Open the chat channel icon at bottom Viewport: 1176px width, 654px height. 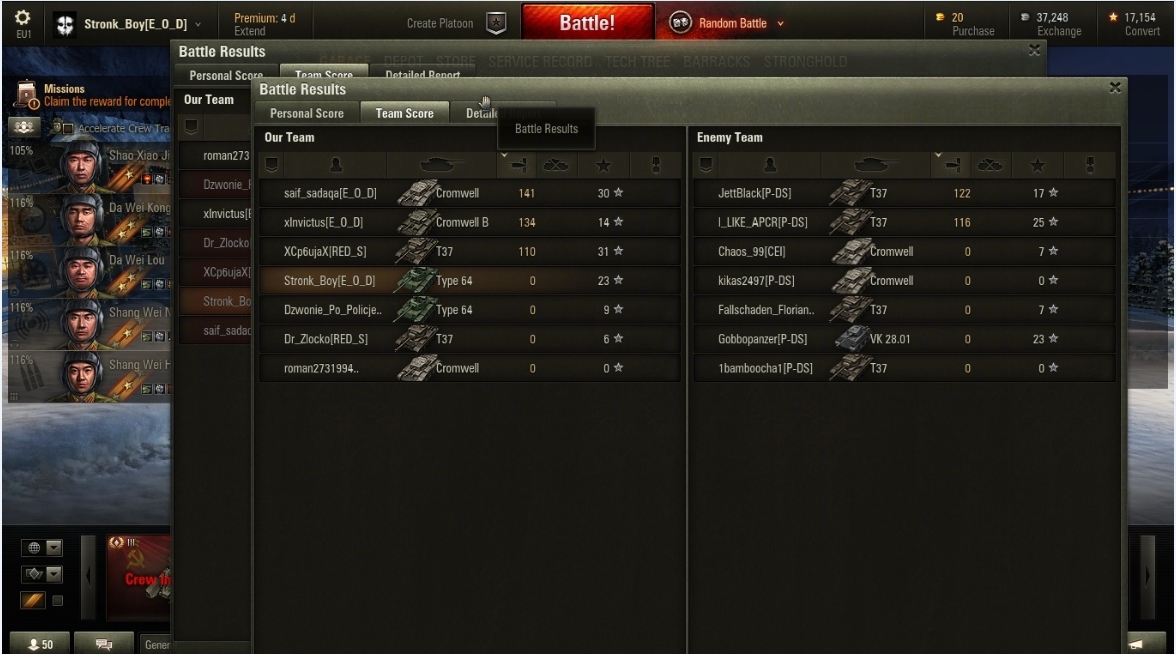coord(104,644)
